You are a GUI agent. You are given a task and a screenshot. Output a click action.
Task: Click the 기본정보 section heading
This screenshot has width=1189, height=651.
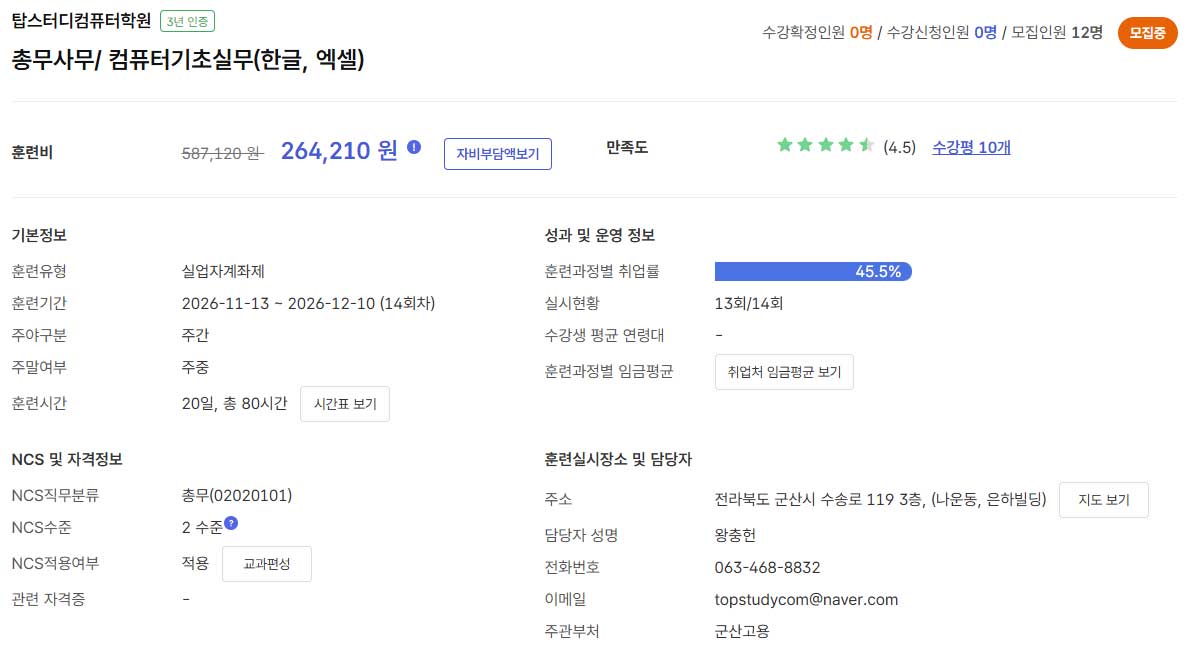click(39, 236)
